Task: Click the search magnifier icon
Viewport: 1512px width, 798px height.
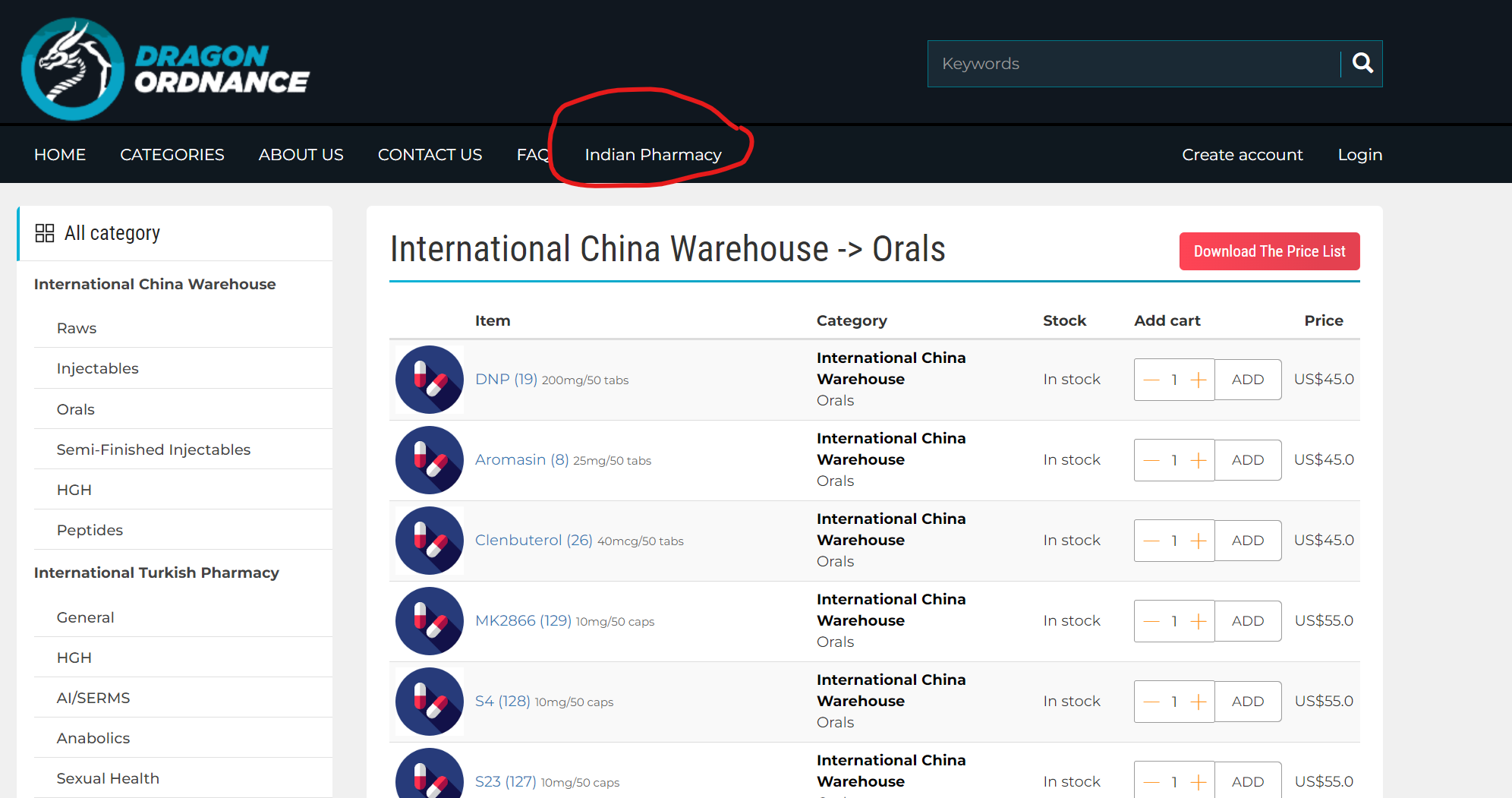Action: [1362, 64]
